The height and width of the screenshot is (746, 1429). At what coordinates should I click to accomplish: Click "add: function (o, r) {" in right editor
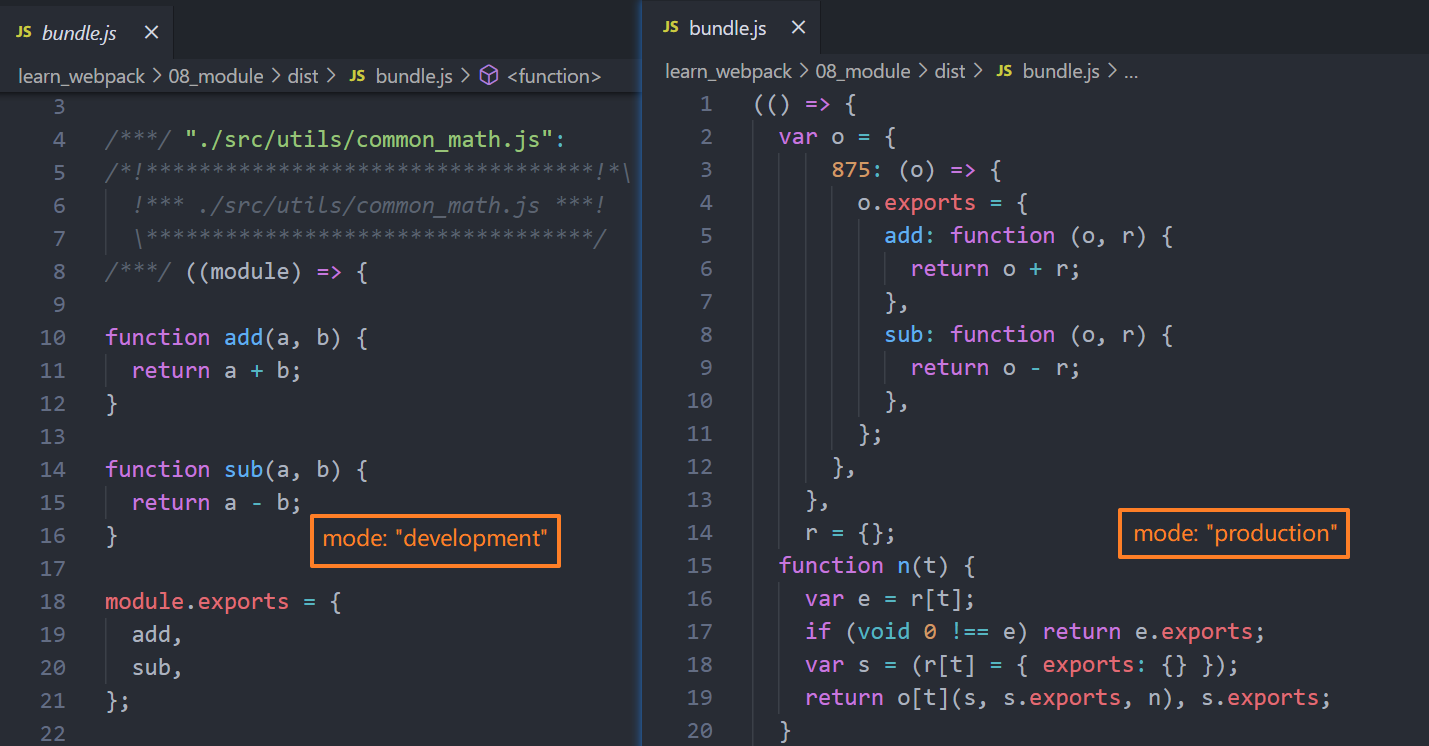point(1029,236)
